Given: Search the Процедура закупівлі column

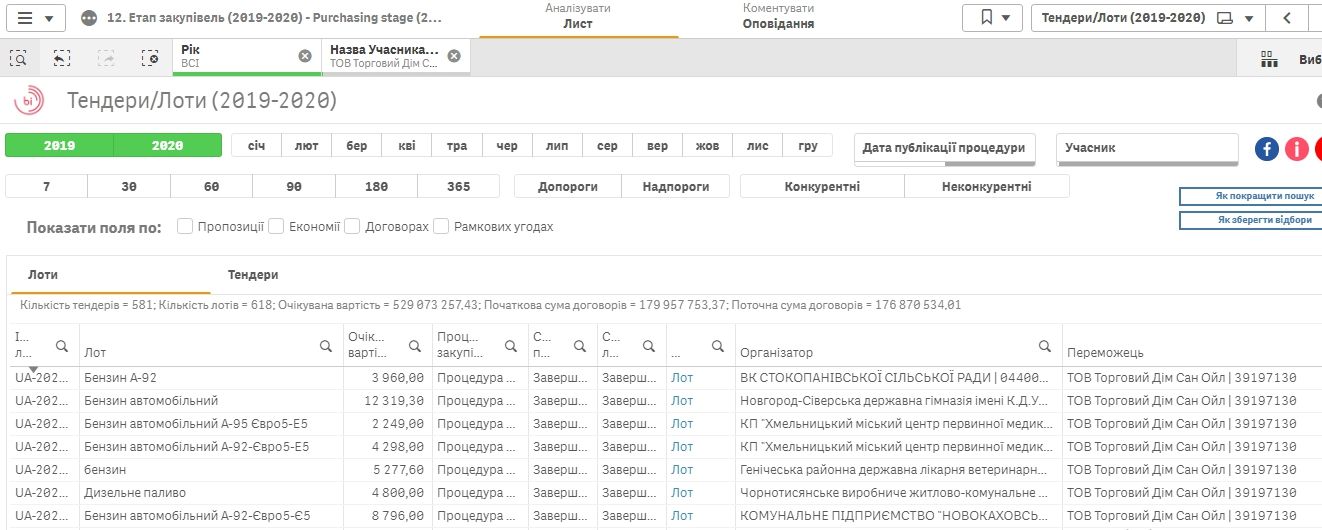Looking at the screenshot, I should pyautogui.click(x=512, y=346).
